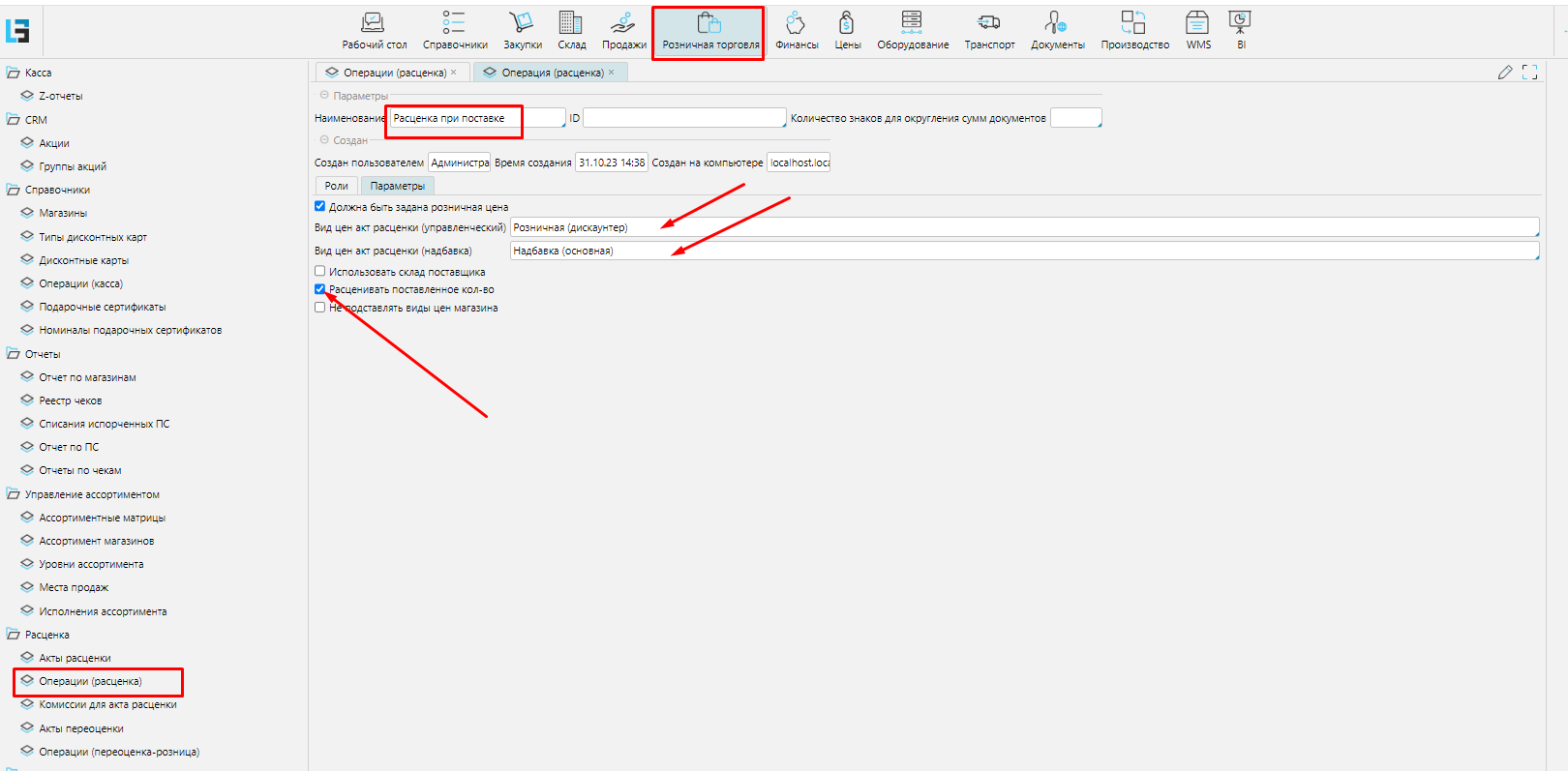The image size is (1568, 771).
Task: Enable 'Использовать склад поставщика' checkbox
Action: (320, 272)
